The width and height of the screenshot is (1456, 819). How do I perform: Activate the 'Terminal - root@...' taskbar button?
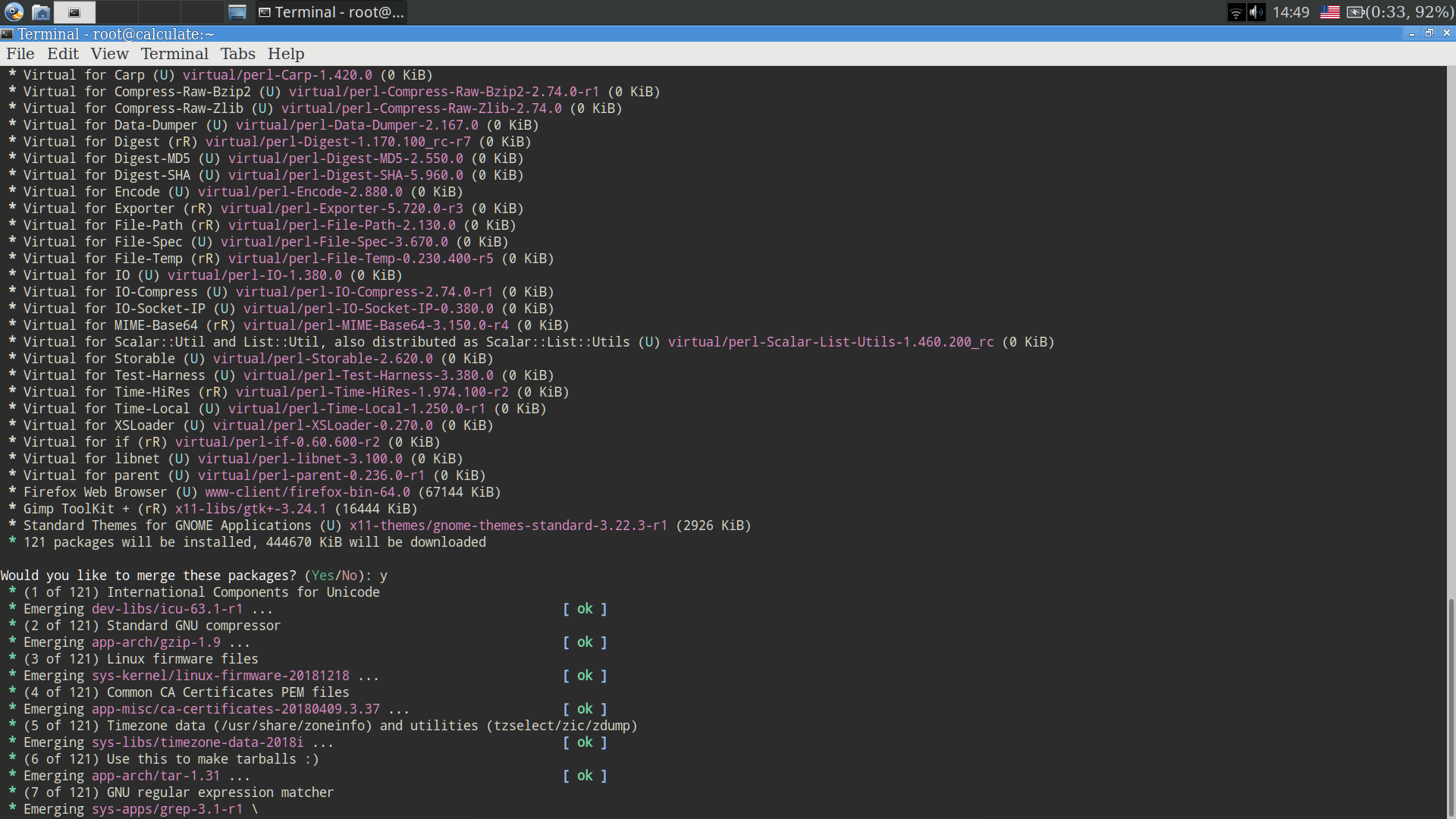pos(331,12)
